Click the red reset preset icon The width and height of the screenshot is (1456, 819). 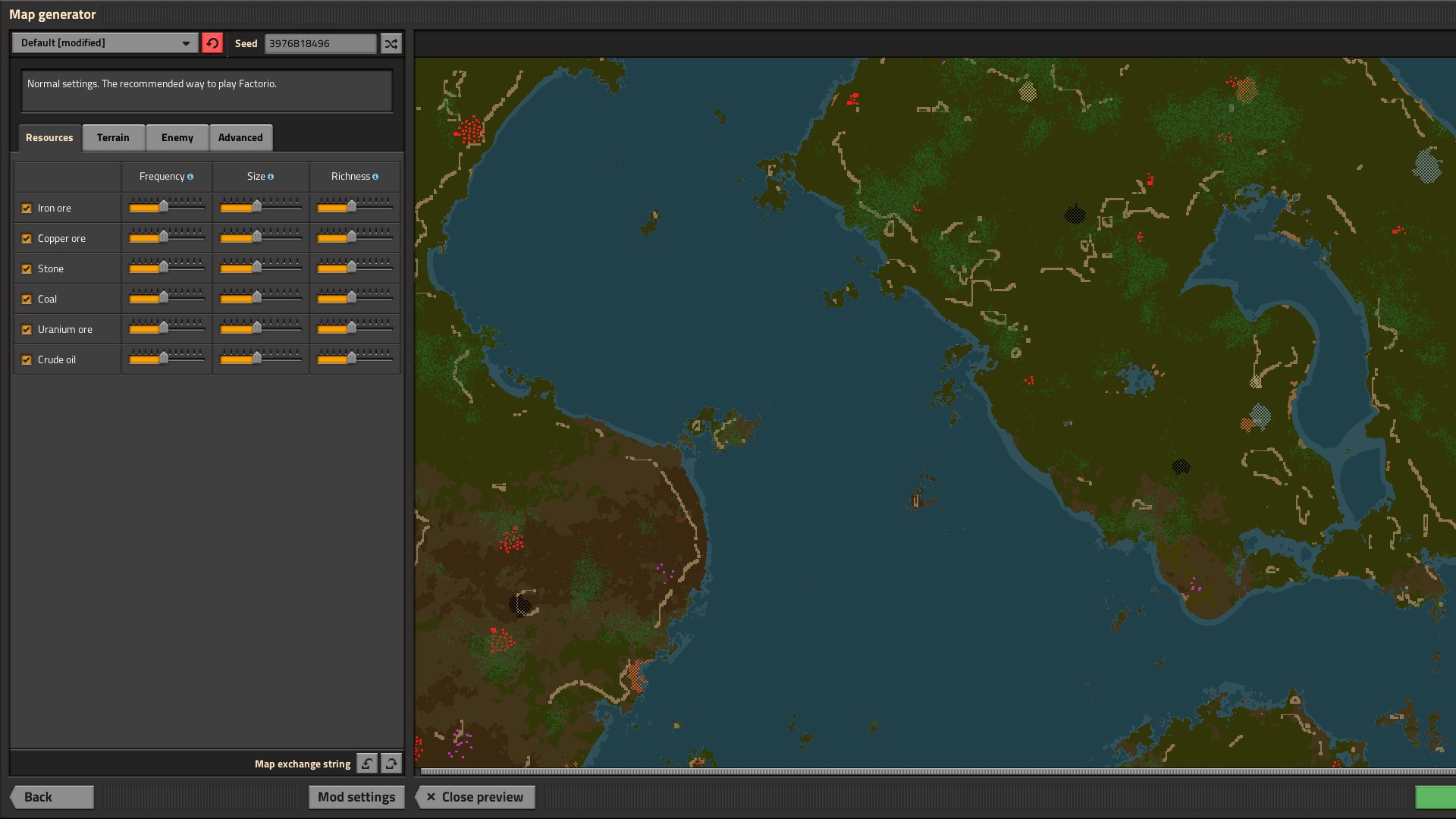click(212, 43)
